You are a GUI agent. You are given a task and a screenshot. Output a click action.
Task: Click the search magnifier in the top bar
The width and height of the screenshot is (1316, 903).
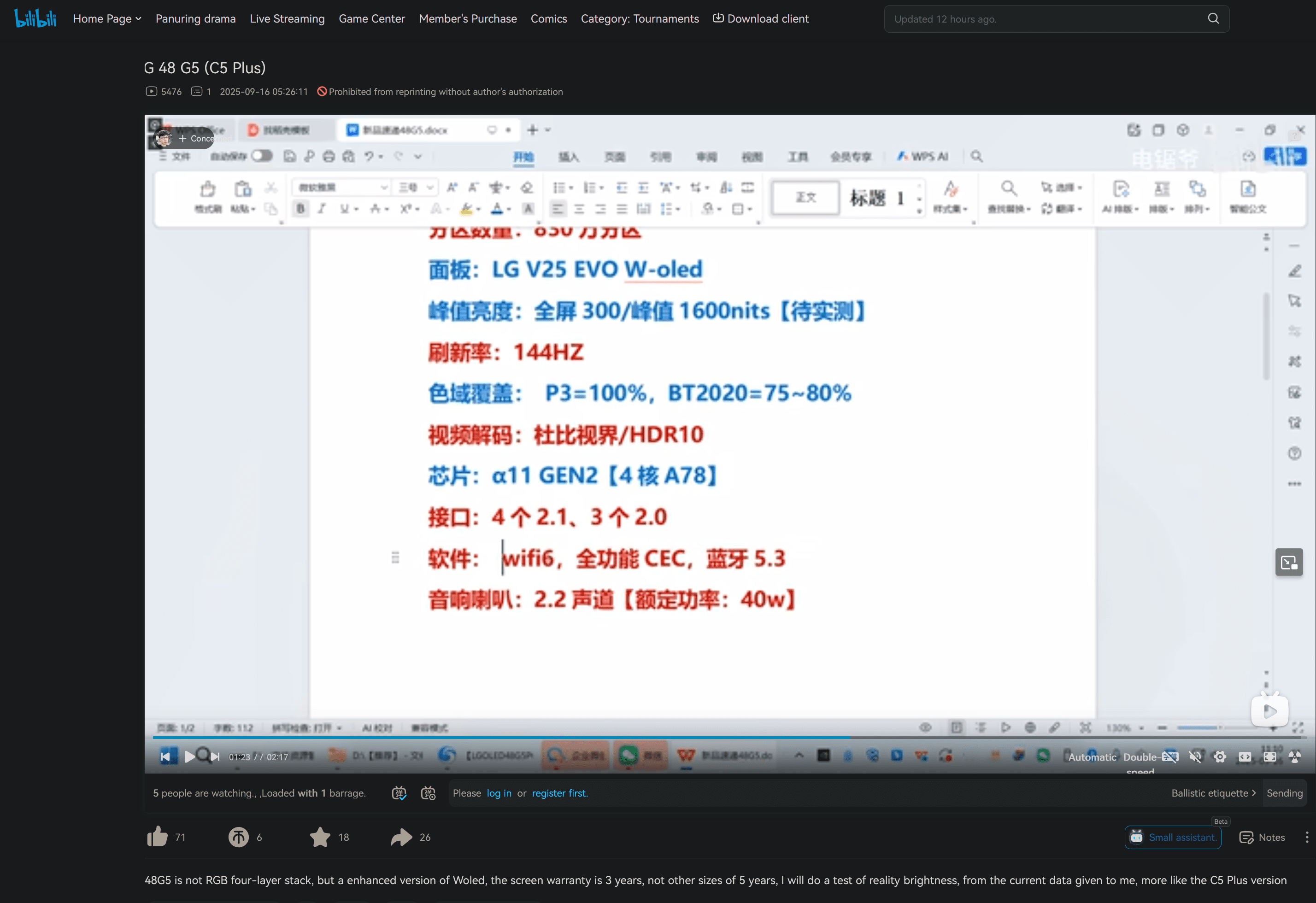(1213, 19)
